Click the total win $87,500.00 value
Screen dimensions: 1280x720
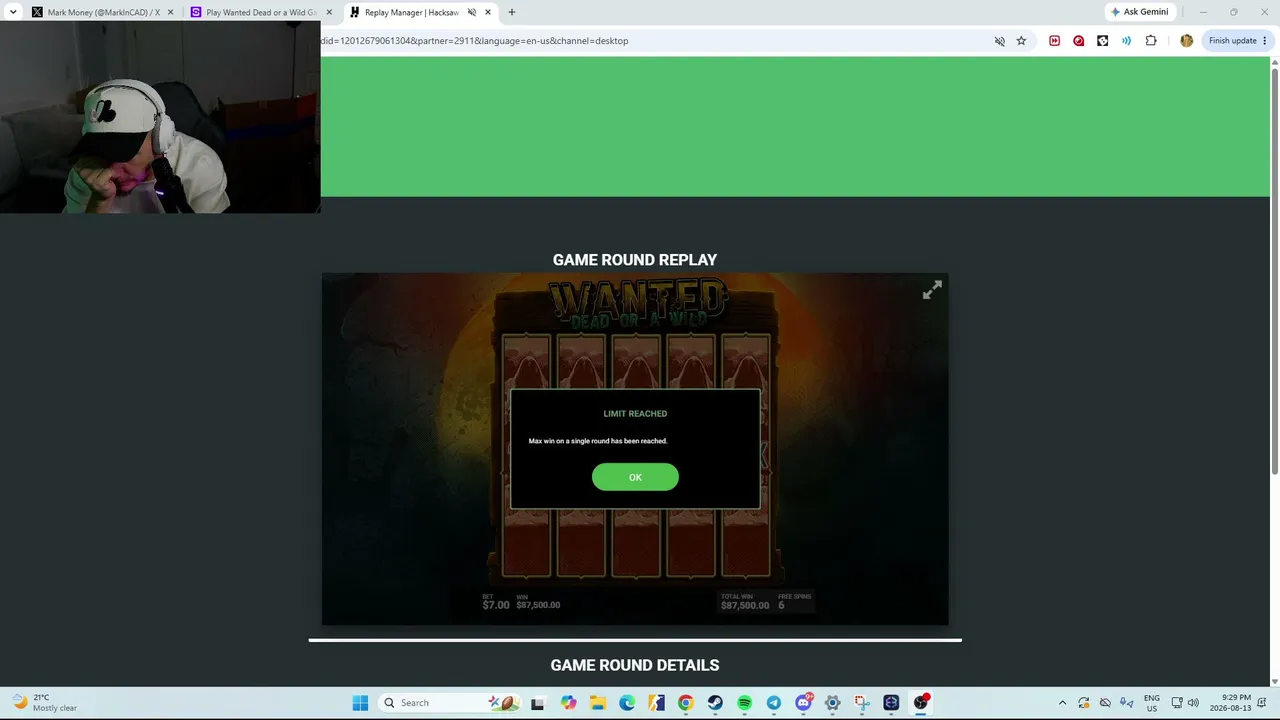[x=745, y=605]
